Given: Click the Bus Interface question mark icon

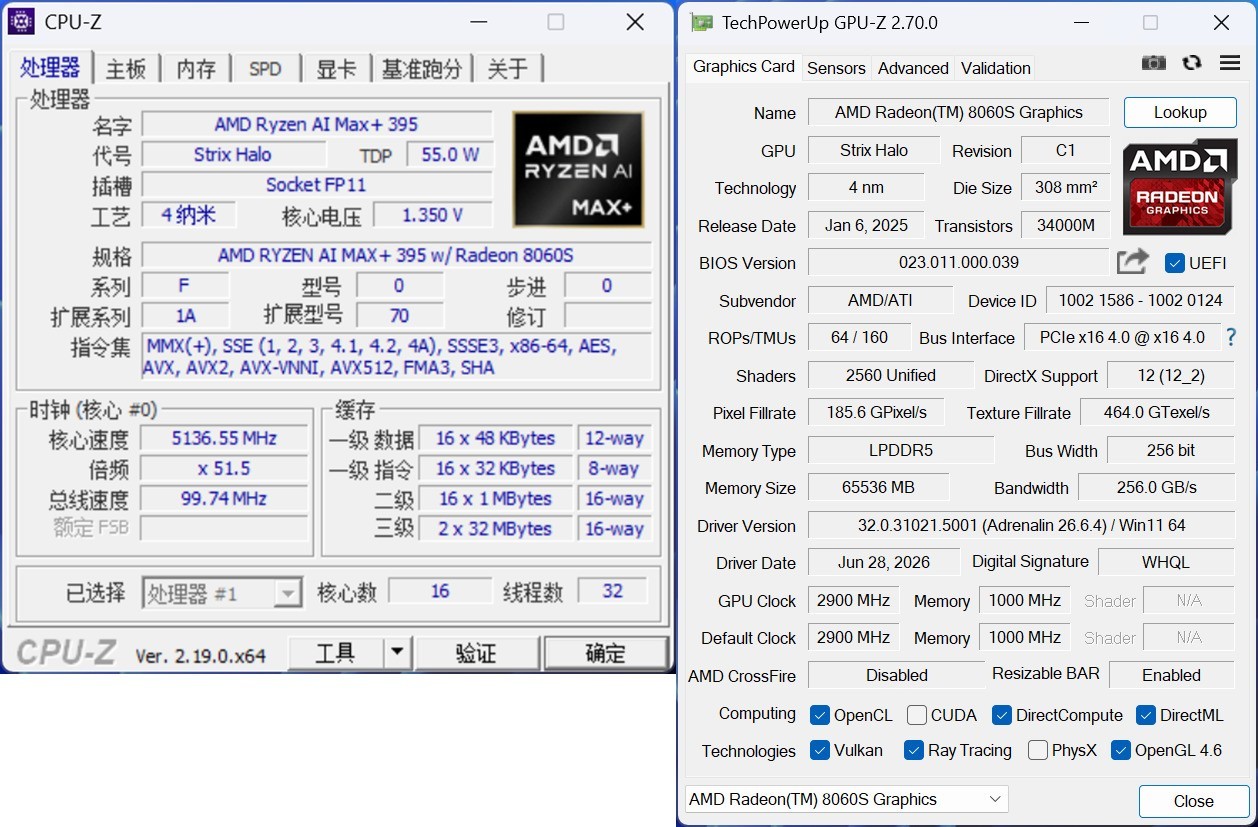Looking at the screenshot, I should (x=1231, y=337).
